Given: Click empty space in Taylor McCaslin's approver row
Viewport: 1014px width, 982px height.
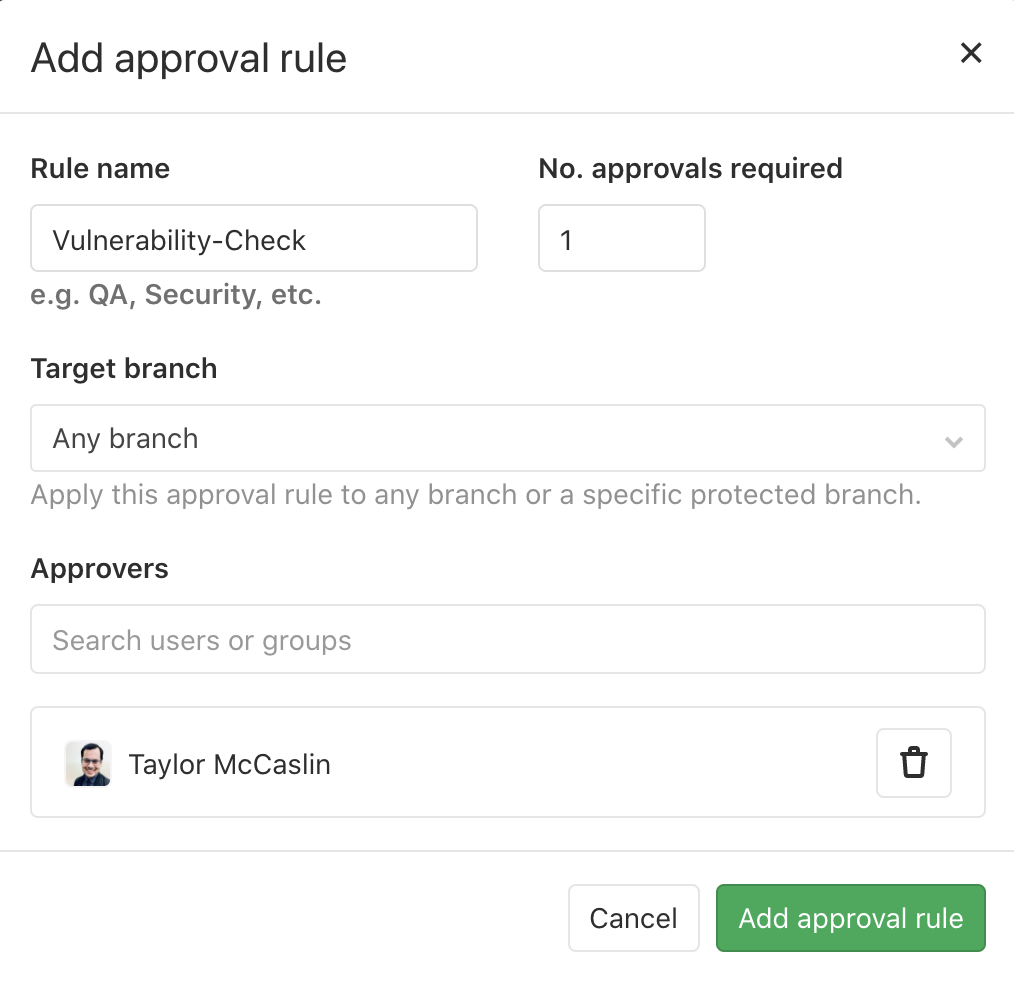Looking at the screenshot, I should tap(600, 763).
